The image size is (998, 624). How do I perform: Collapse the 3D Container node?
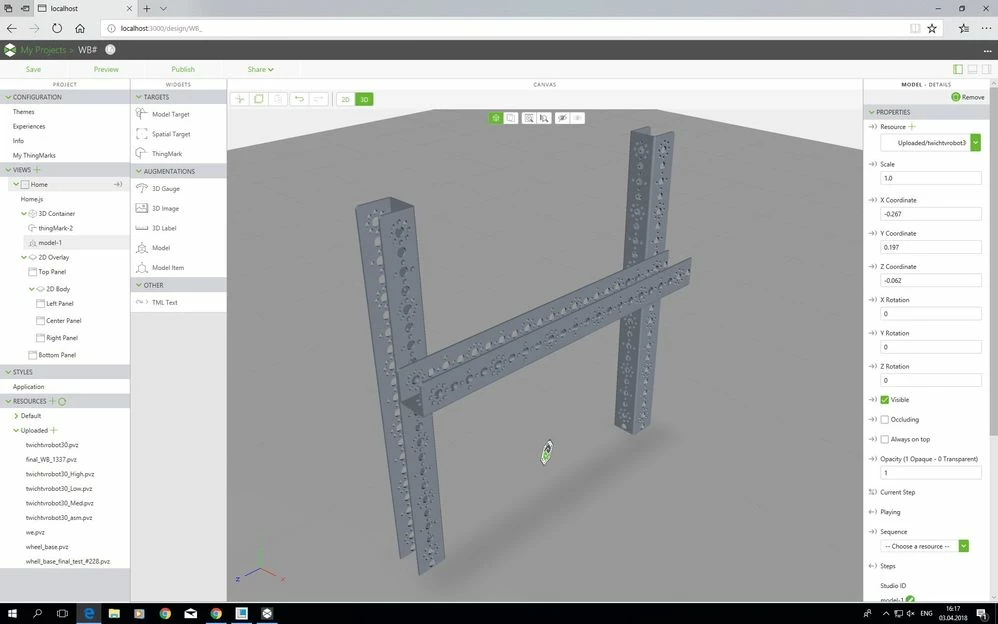coord(24,214)
